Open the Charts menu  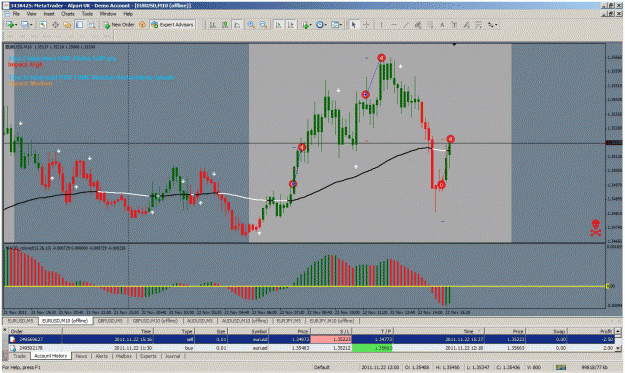(x=68, y=14)
